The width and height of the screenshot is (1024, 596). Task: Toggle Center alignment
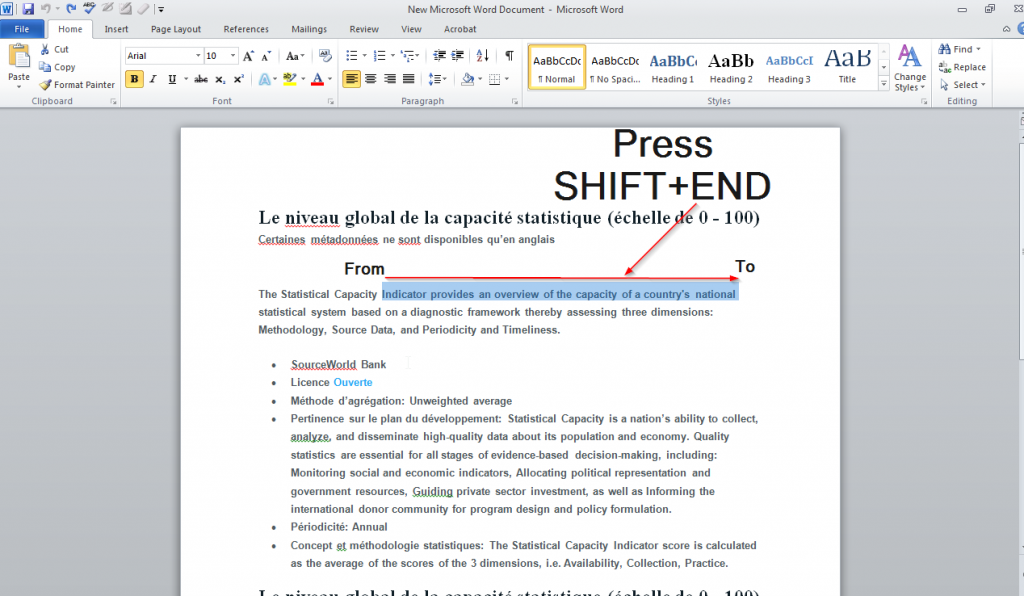tap(370, 79)
